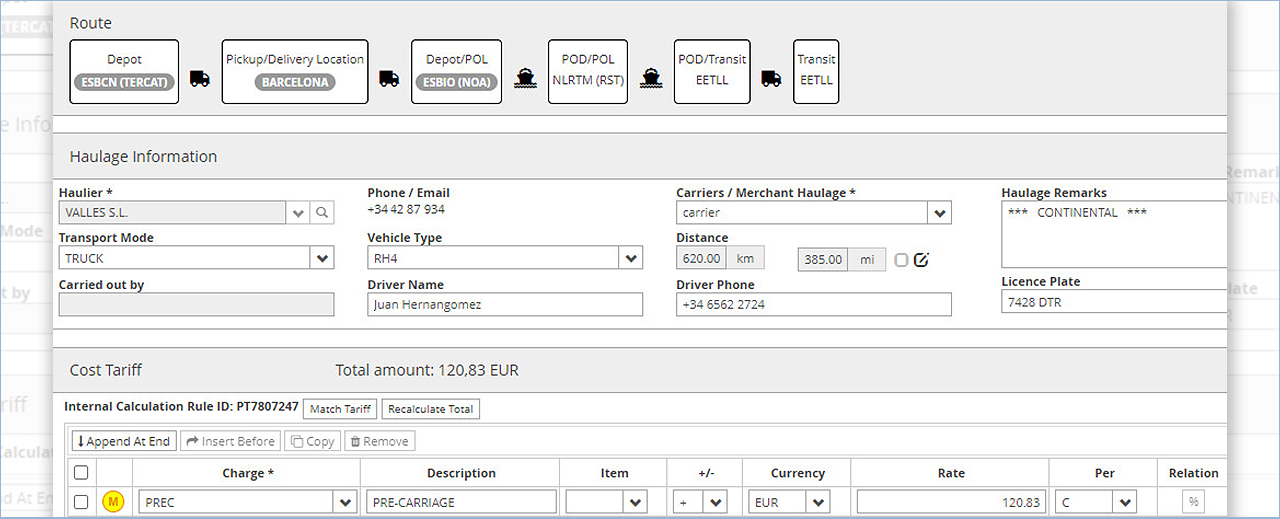The width and height of the screenshot is (1280, 519).
Task: Open the Transport Mode dropdown
Action: tap(322, 259)
